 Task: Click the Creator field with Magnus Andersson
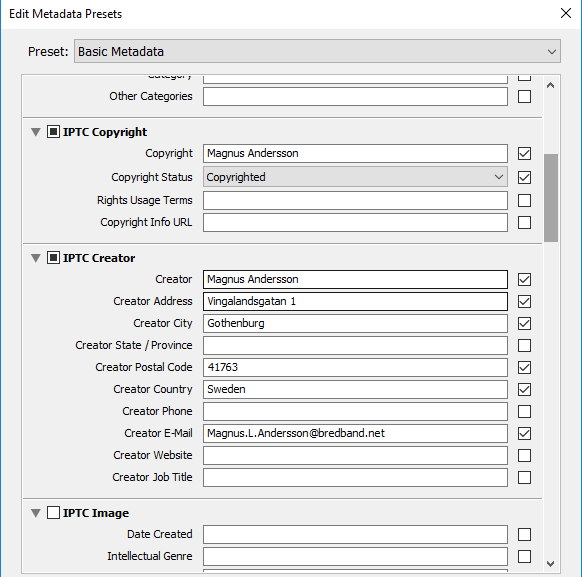355,279
